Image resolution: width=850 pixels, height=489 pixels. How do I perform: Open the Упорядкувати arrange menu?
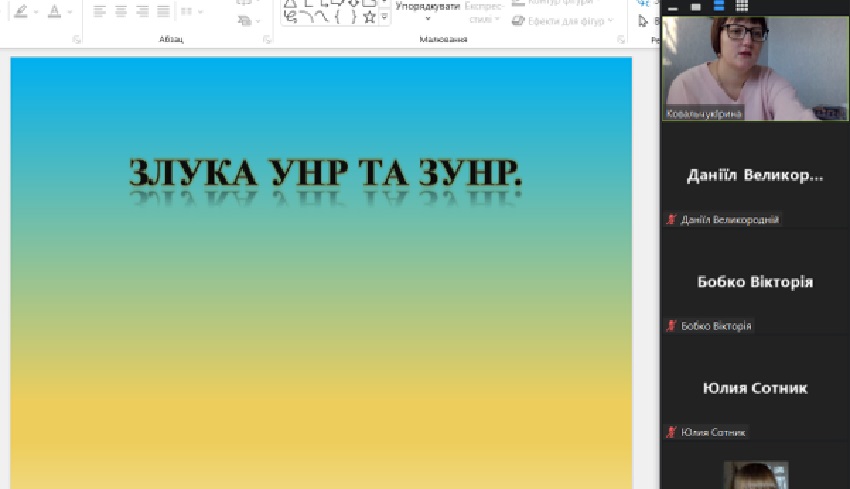coord(428,12)
